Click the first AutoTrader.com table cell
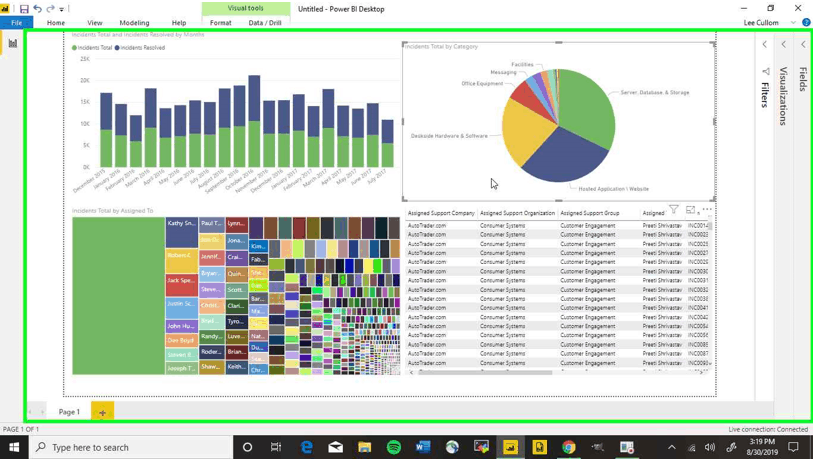The height and width of the screenshot is (461, 814). pos(427,226)
